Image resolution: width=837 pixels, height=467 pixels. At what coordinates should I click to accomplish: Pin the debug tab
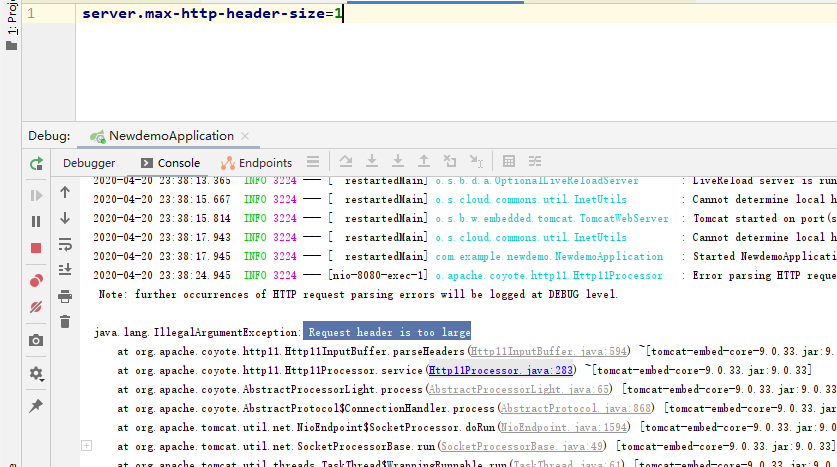click(x=36, y=406)
